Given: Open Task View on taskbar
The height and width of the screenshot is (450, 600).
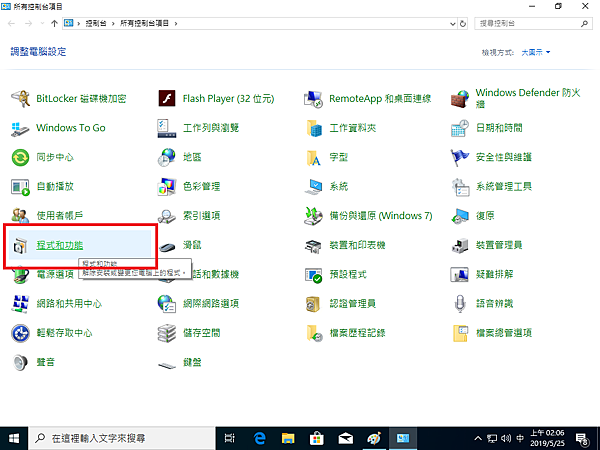Looking at the screenshot, I should coord(230,438).
